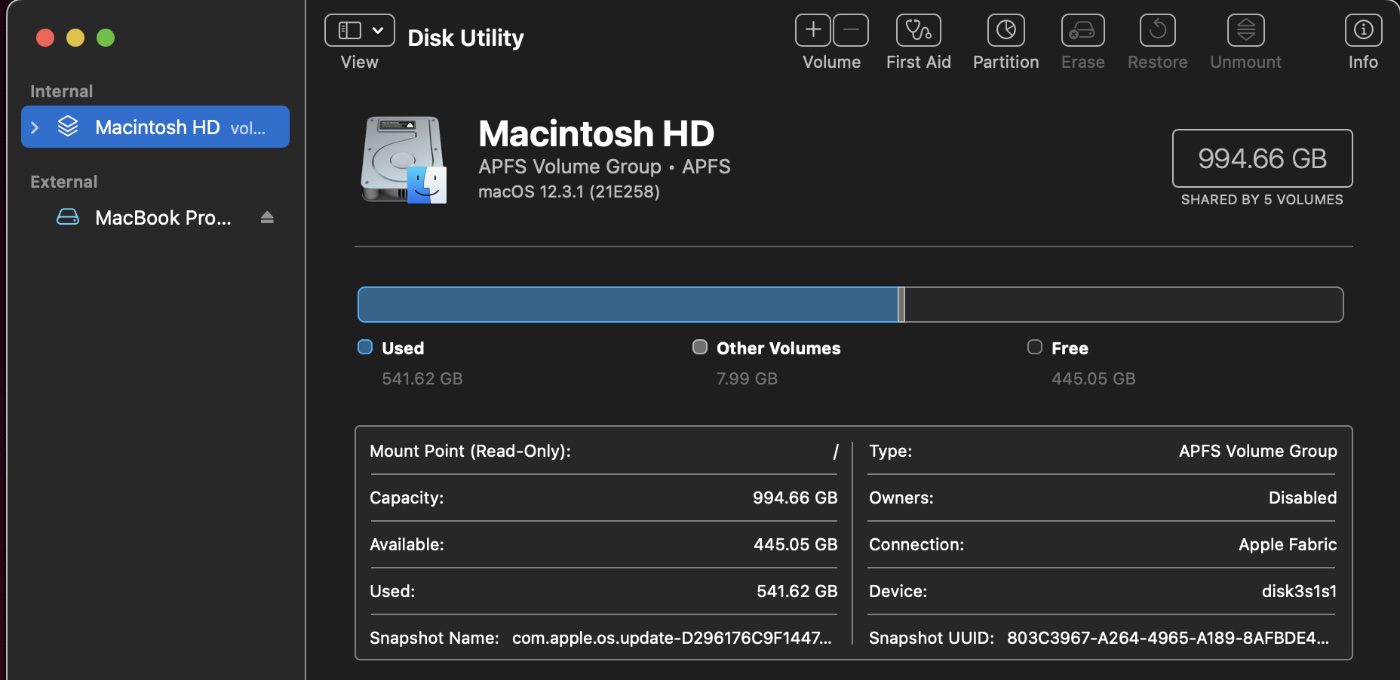
Task: Click the Snapshot UUID value
Action: 1168,638
